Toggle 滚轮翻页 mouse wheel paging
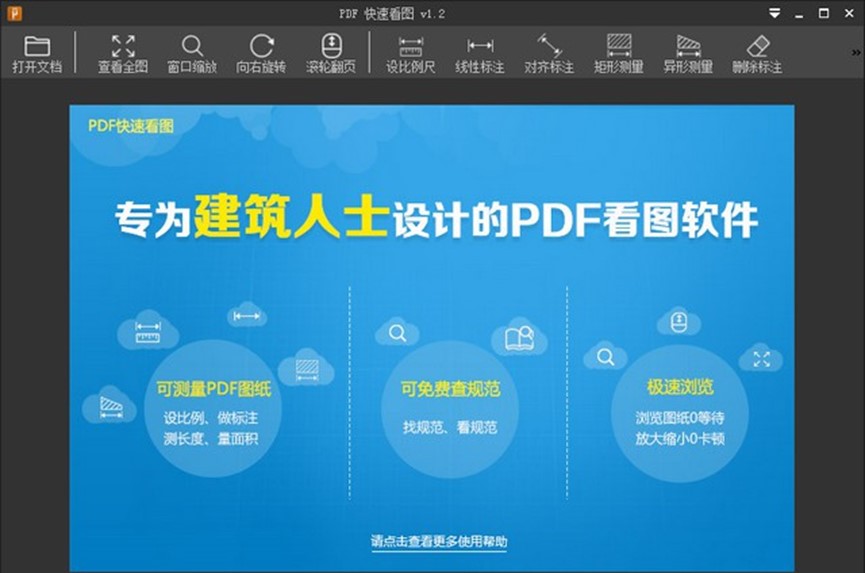 click(330, 54)
